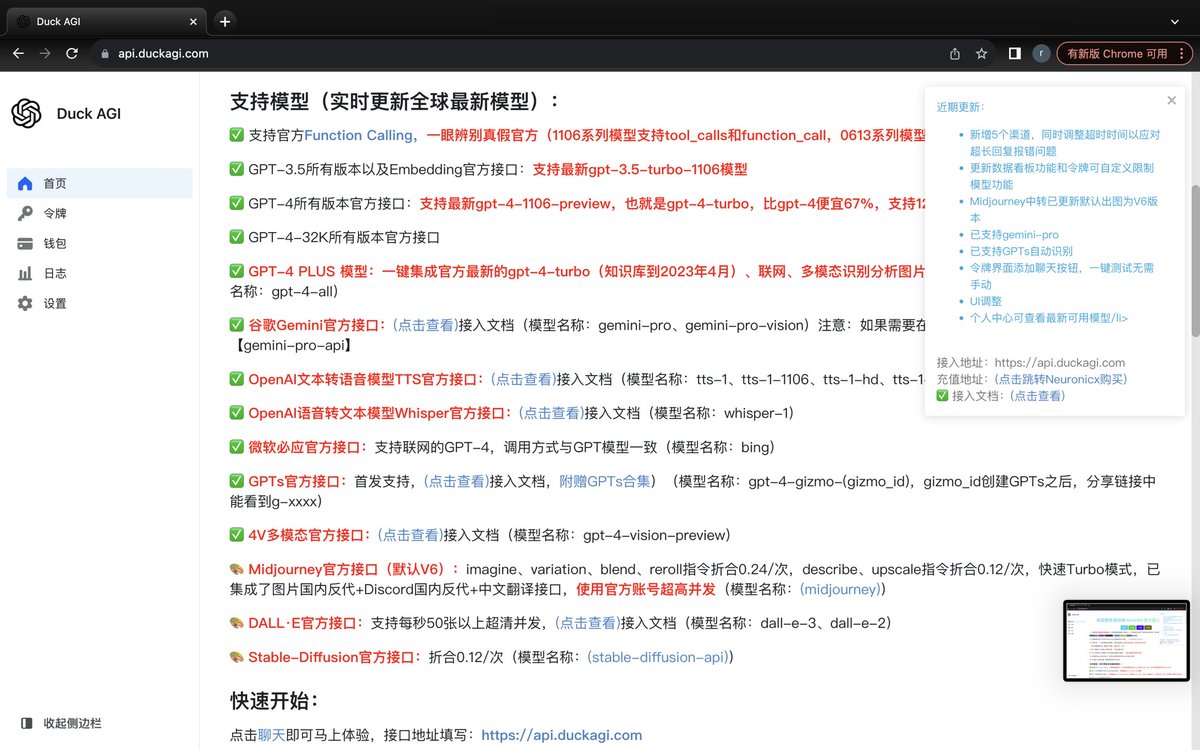Toggle the Chrome side panel icon
Screen dimensions: 1200x750
pos(1015,54)
